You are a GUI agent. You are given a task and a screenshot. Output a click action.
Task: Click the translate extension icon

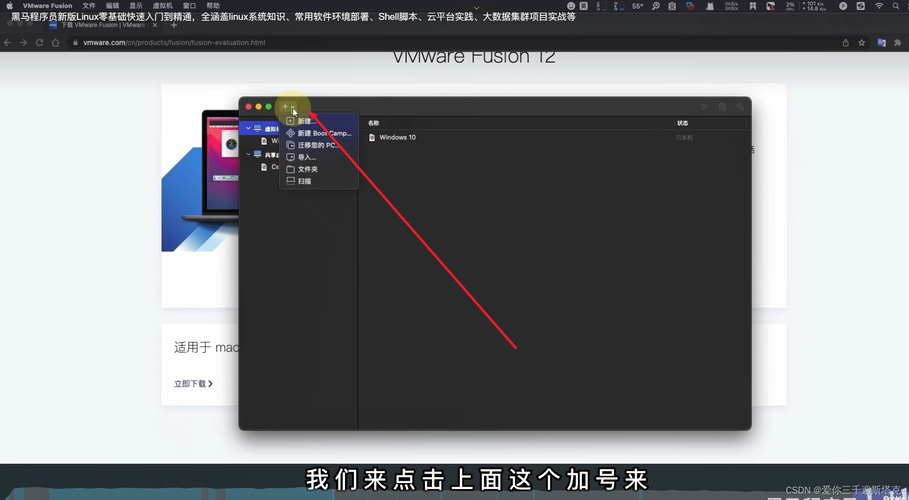click(x=882, y=42)
